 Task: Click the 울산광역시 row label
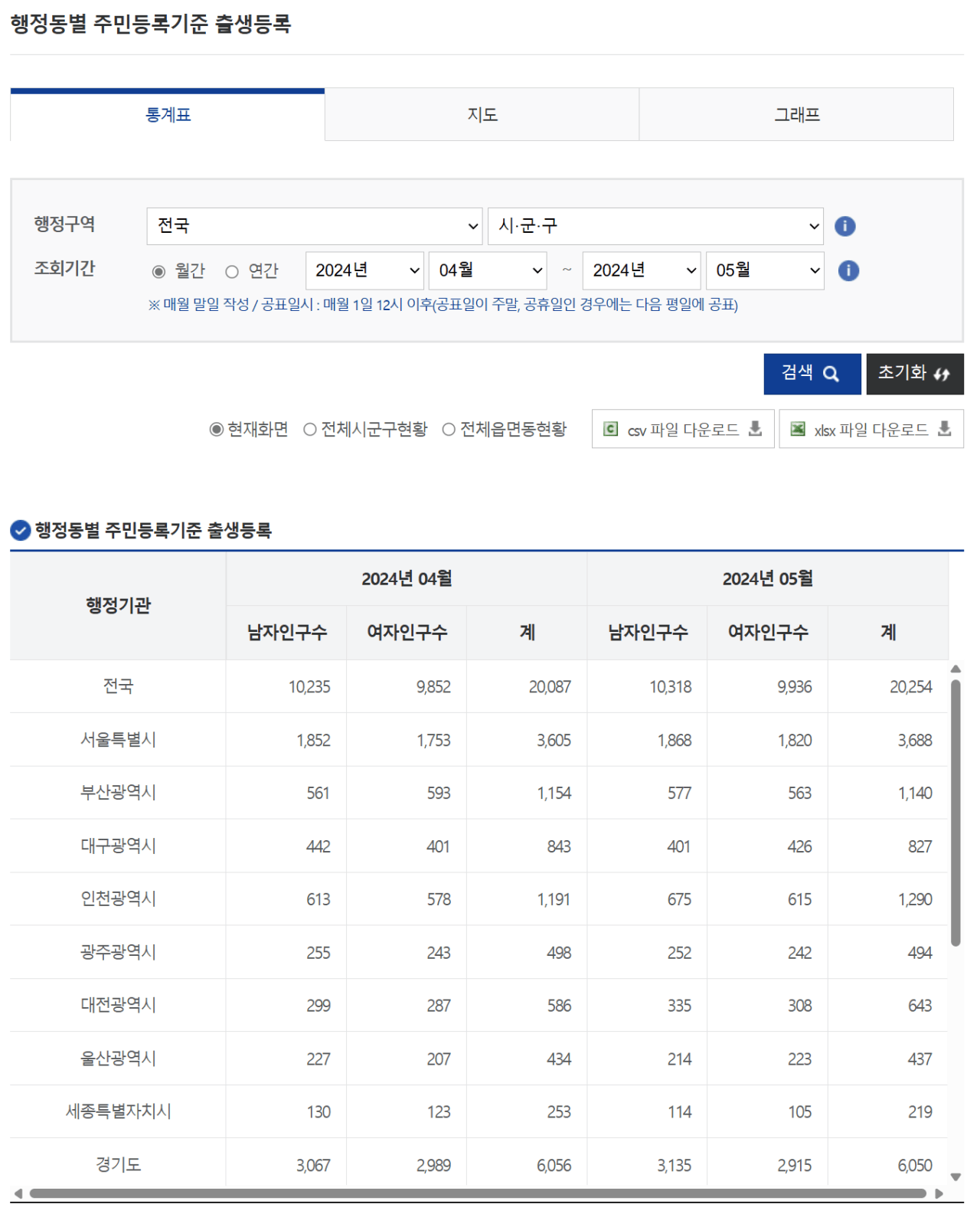tap(118, 1059)
